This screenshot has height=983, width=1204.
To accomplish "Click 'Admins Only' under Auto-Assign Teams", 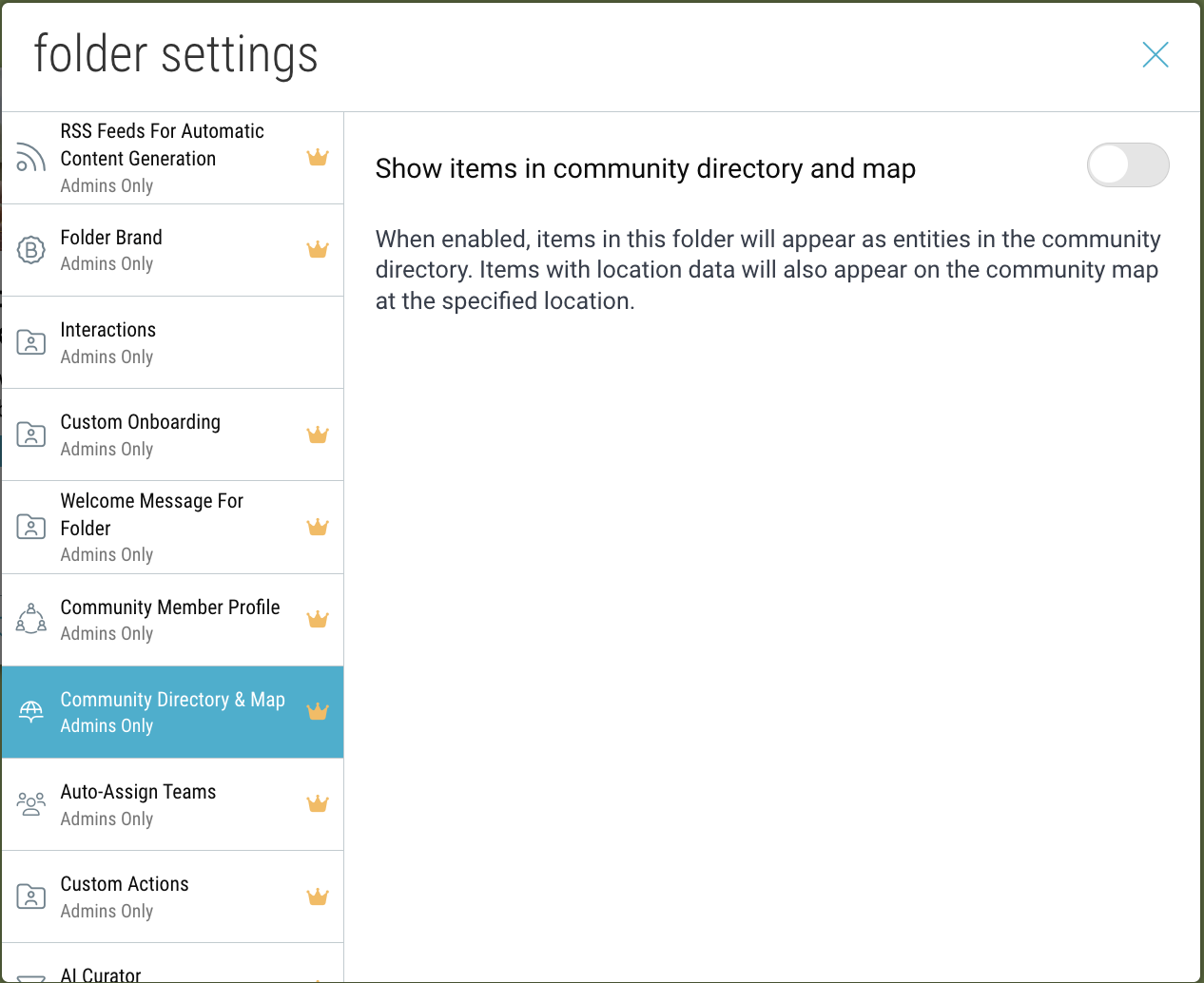I will (x=107, y=819).
